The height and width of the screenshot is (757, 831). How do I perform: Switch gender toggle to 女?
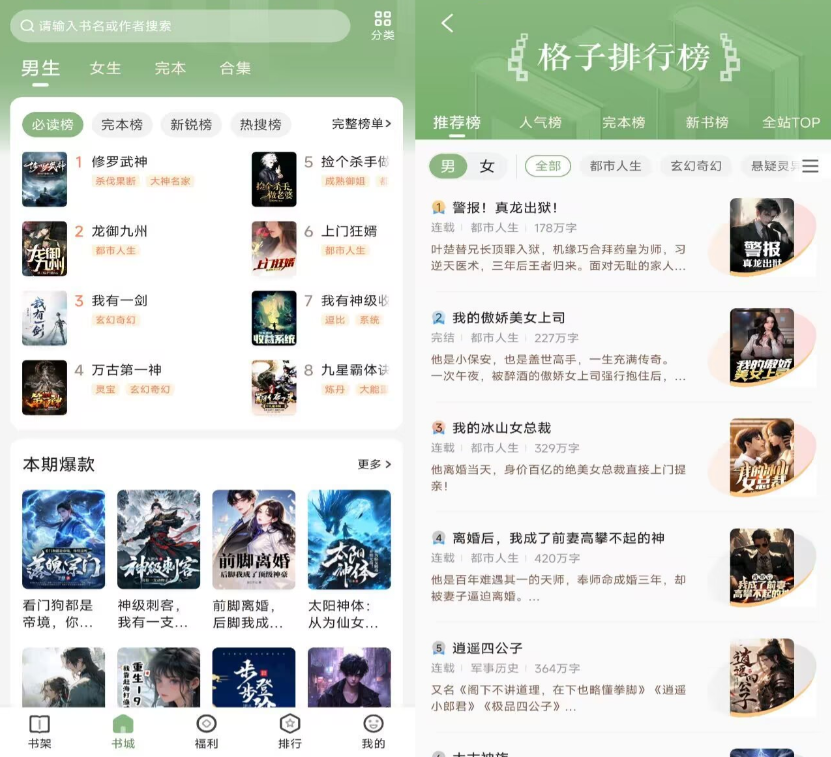pos(487,166)
